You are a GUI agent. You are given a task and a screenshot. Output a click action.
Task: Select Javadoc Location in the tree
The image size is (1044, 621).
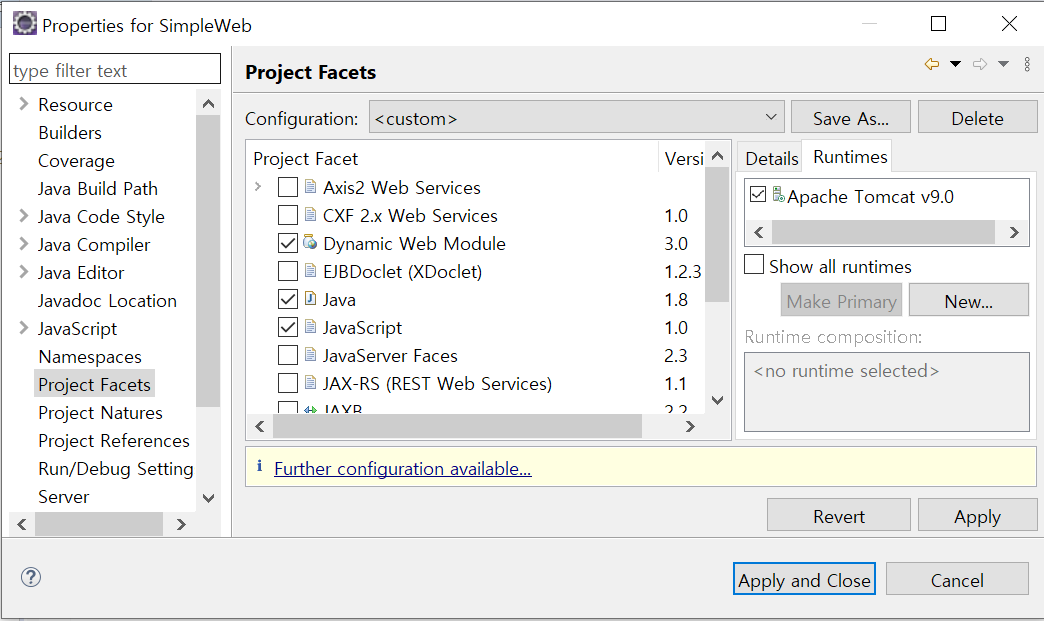(107, 300)
